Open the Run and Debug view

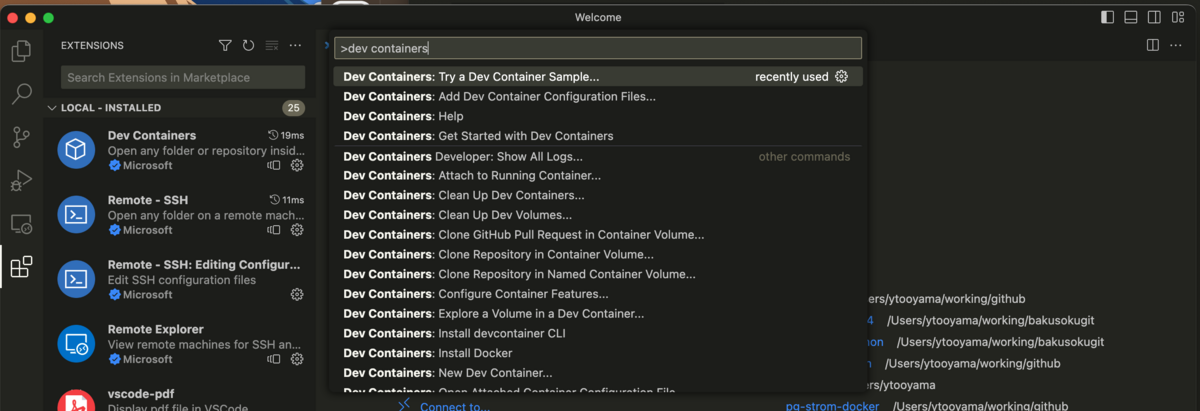pos(21,181)
